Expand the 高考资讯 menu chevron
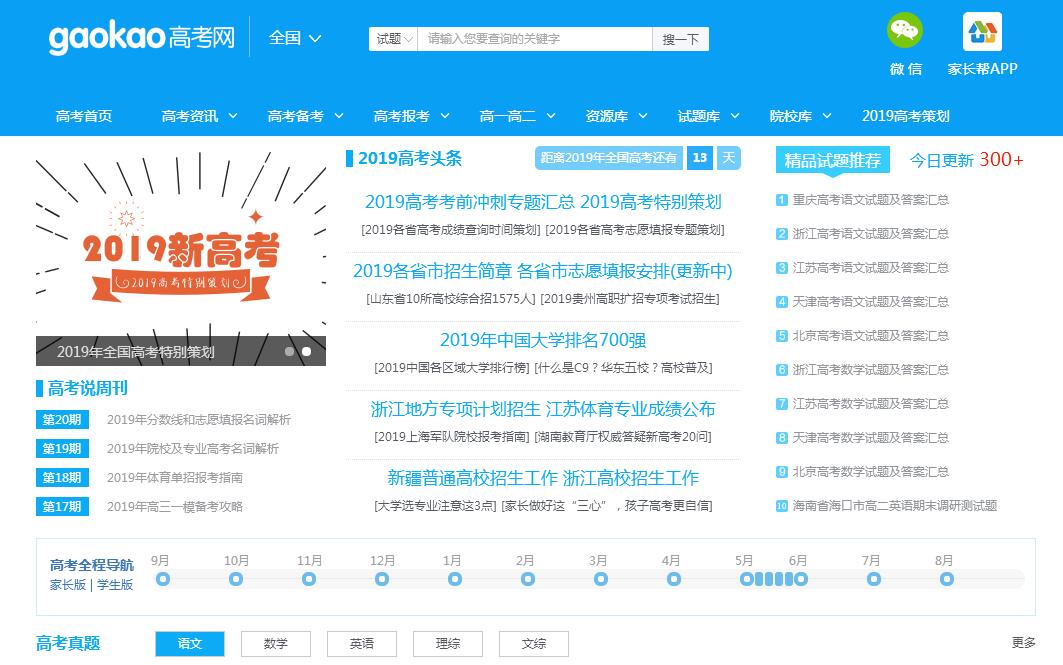Screen dimensions: 1063x665 [x=233, y=116]
